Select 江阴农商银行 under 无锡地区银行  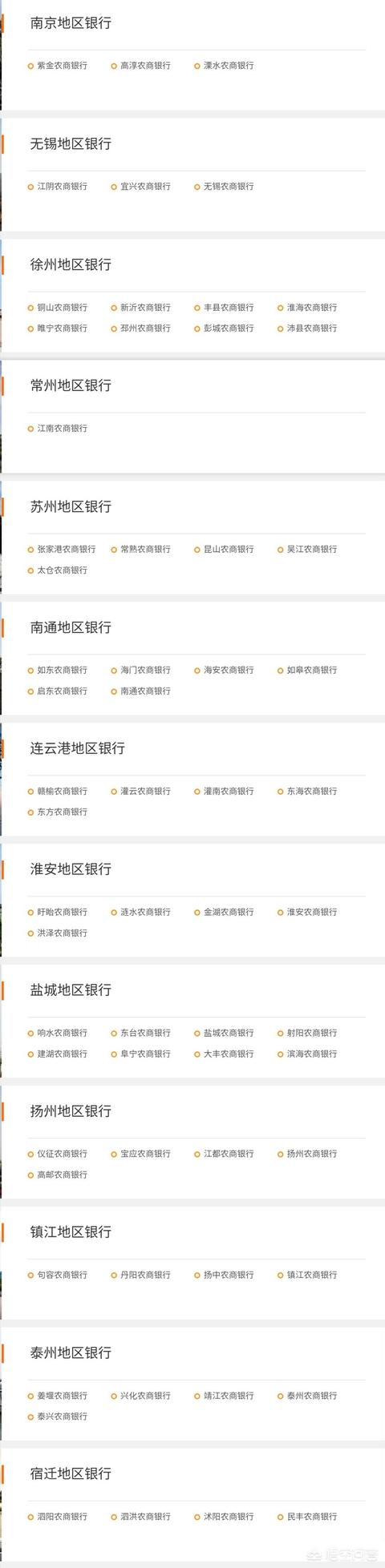point(63,187)
